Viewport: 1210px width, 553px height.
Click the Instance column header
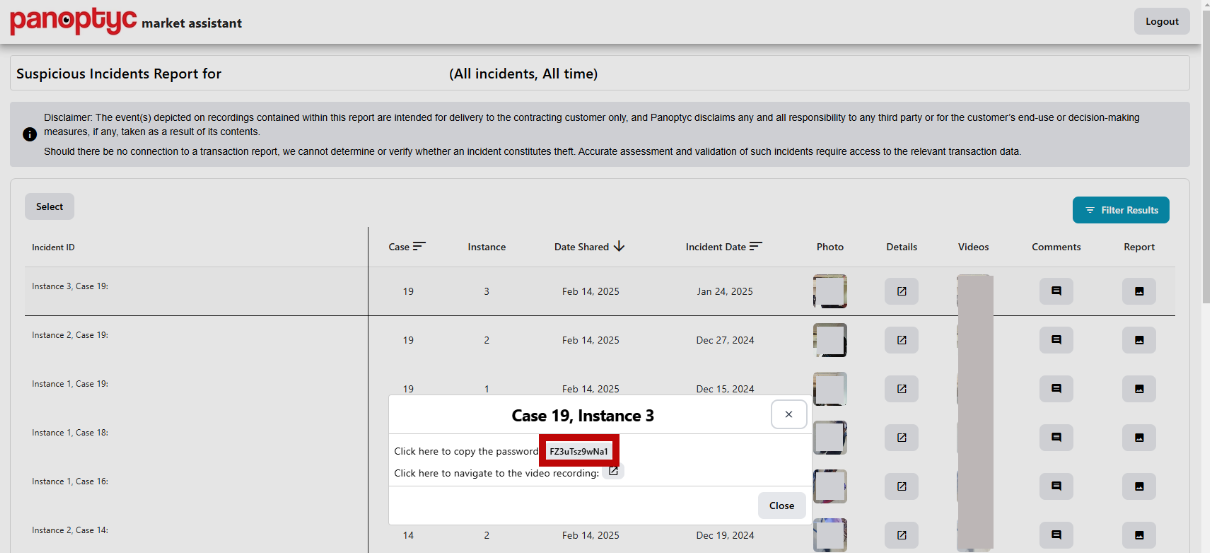click(x=487, y=247)
